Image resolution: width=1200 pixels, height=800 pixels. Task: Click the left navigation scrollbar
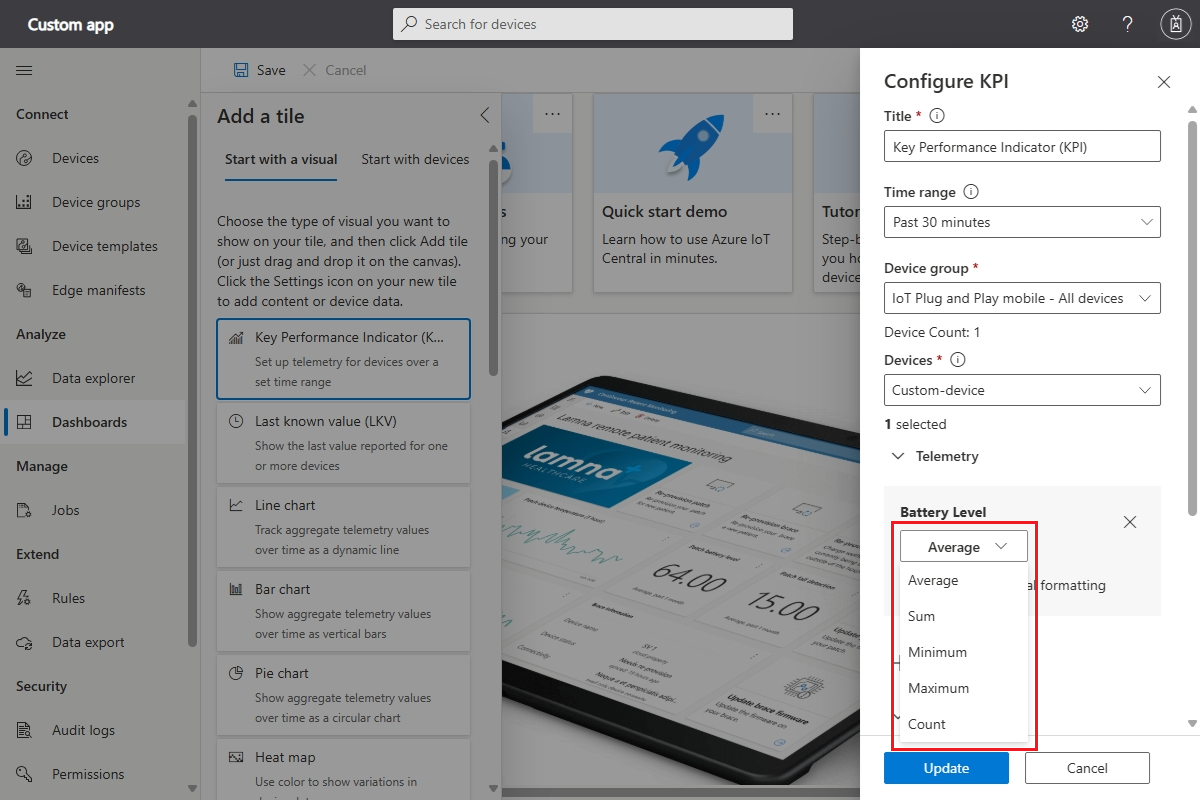click(192, 380)
